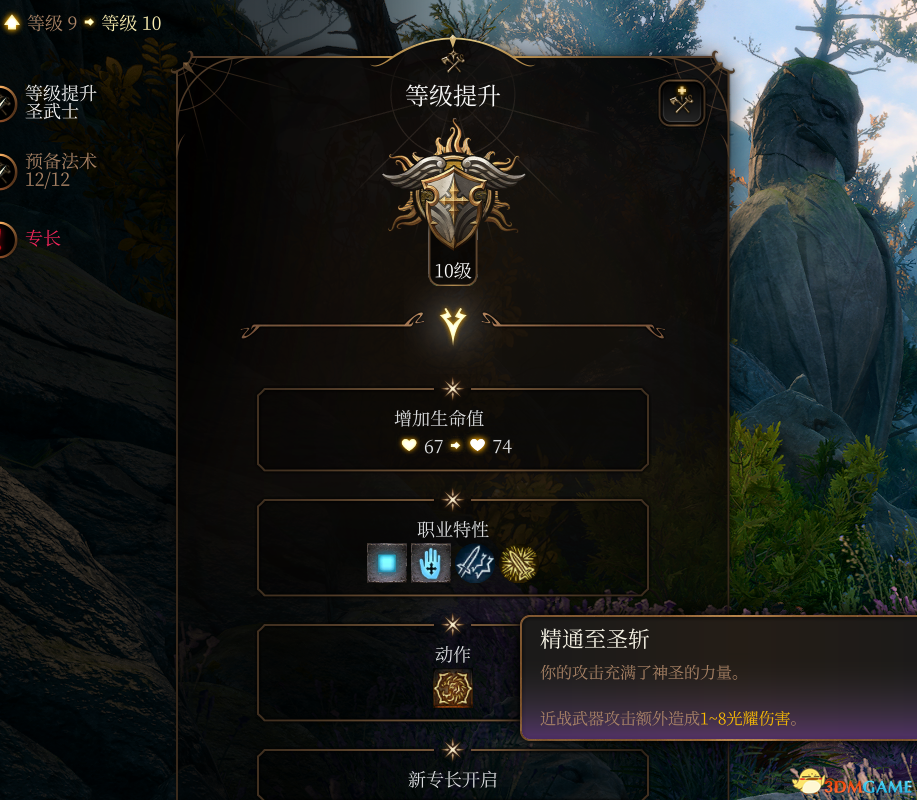Select the blue sword class feature icon
Image resolution: width=917 pixels, height=800 pixels.
tap(474, 563)
